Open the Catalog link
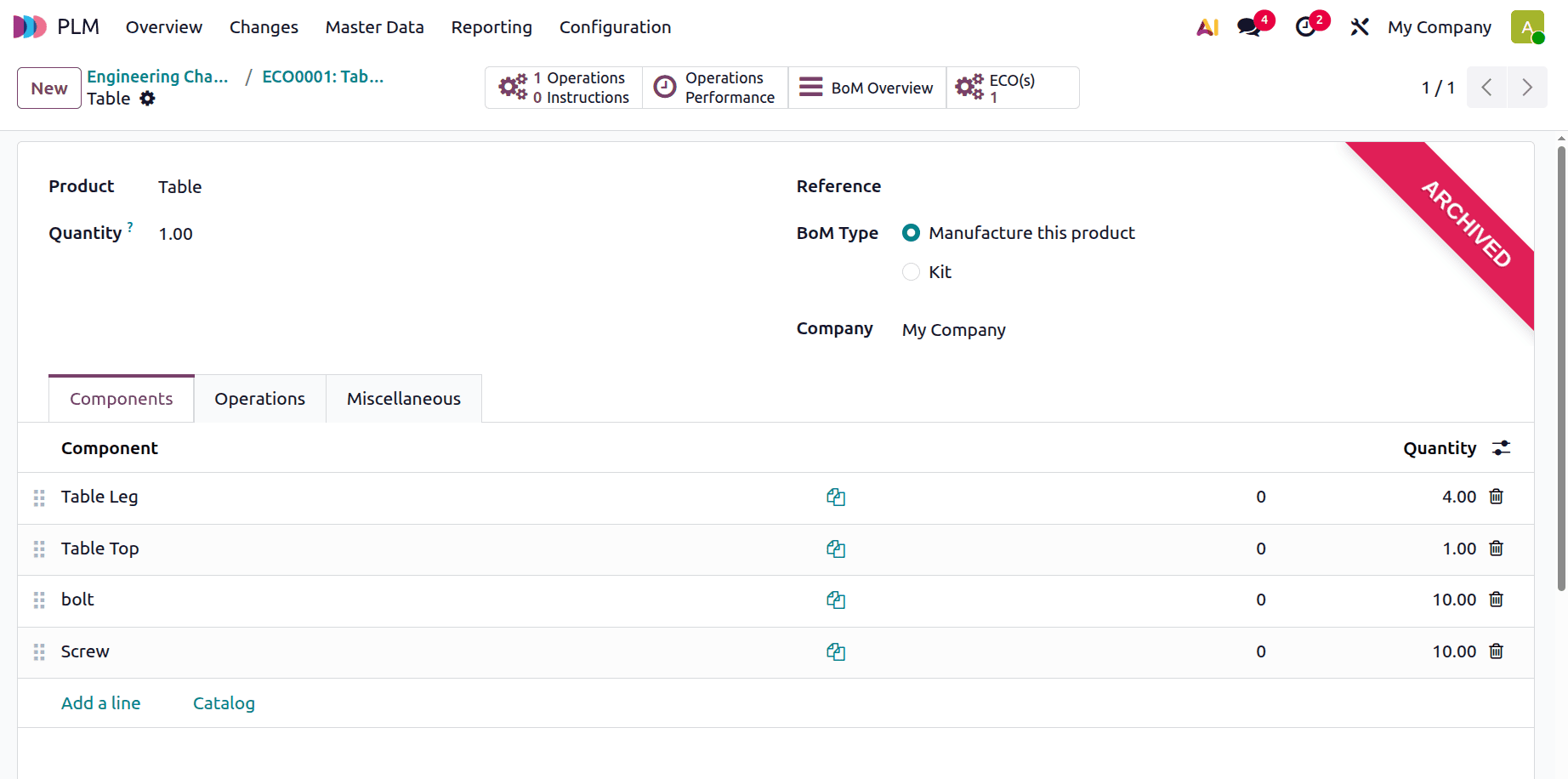Viewport: 1568px width, 779px height. click(224, 703)
